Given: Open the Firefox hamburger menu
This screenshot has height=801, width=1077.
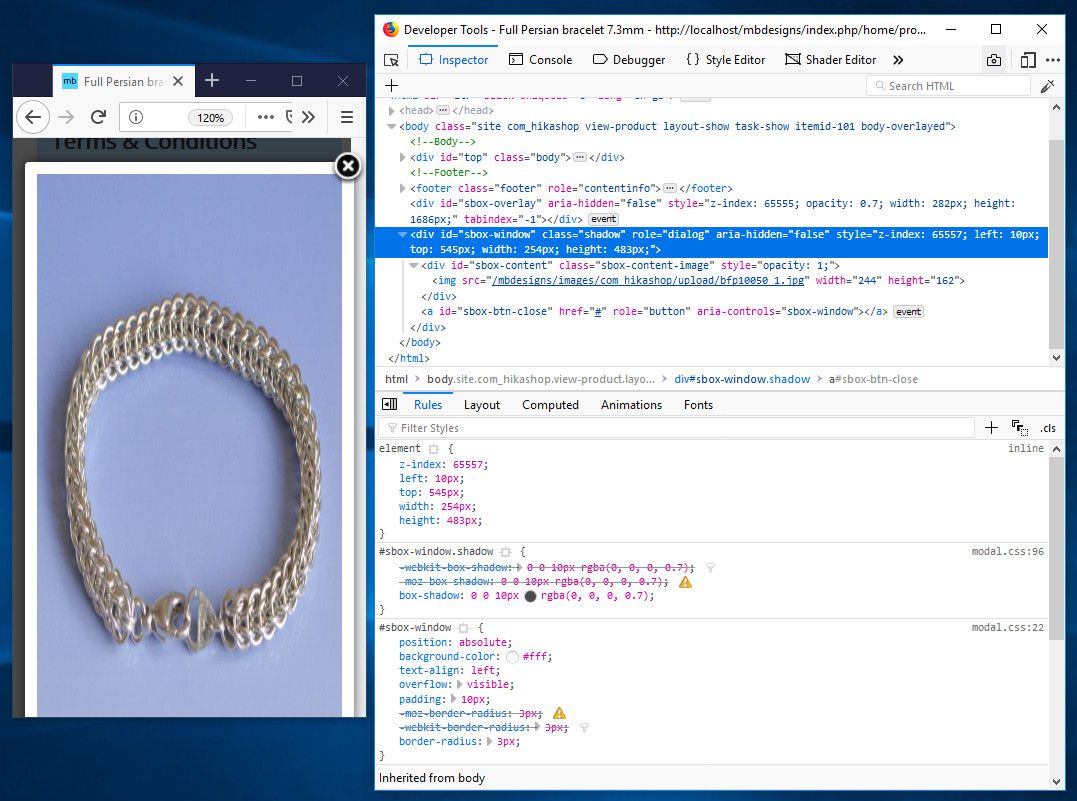Looking at the screenshot, I should [347, 117].
